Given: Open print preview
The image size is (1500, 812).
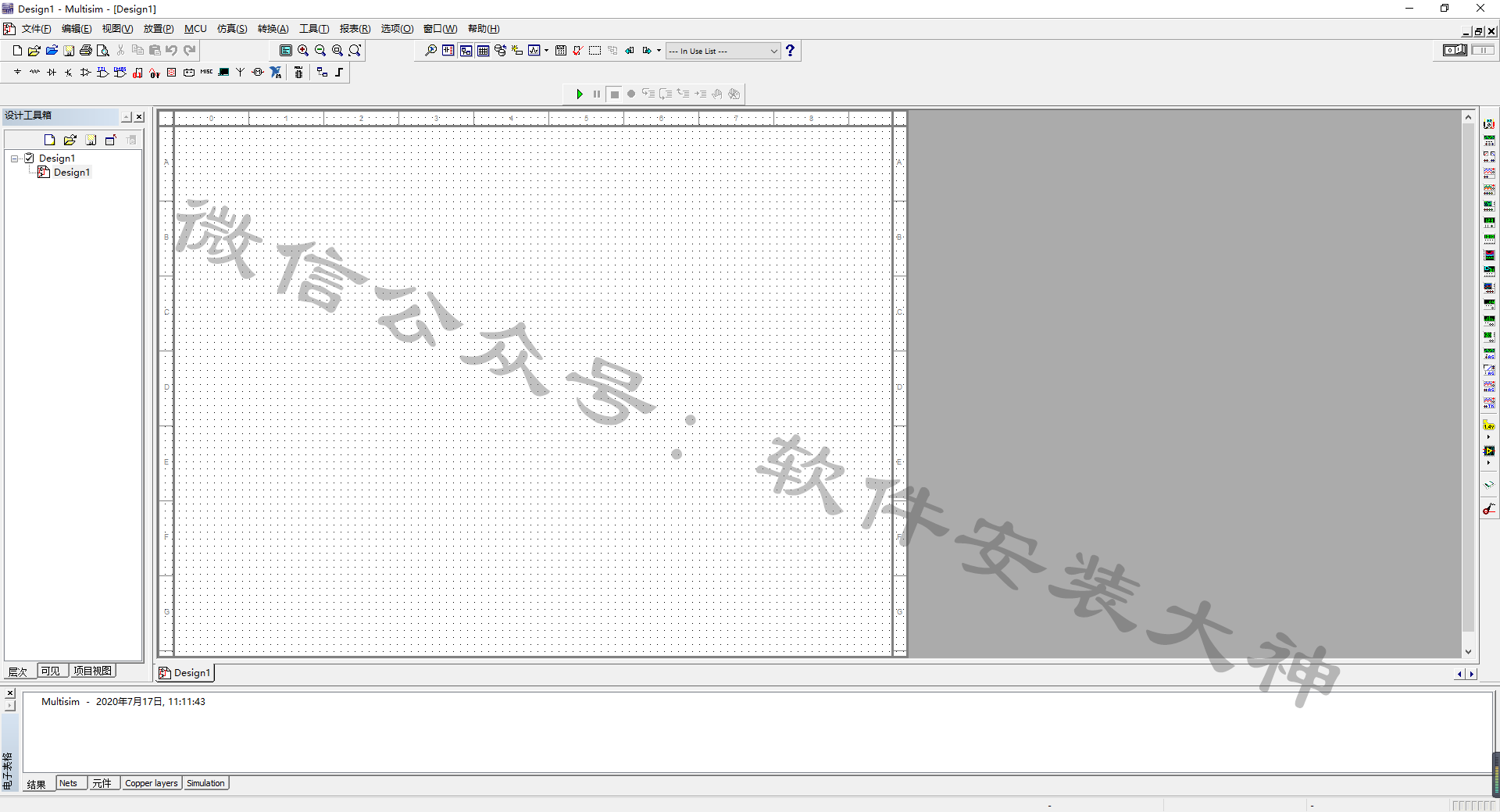Looking at the screenshot, I should pyautogui.click(x=103, y=50).
